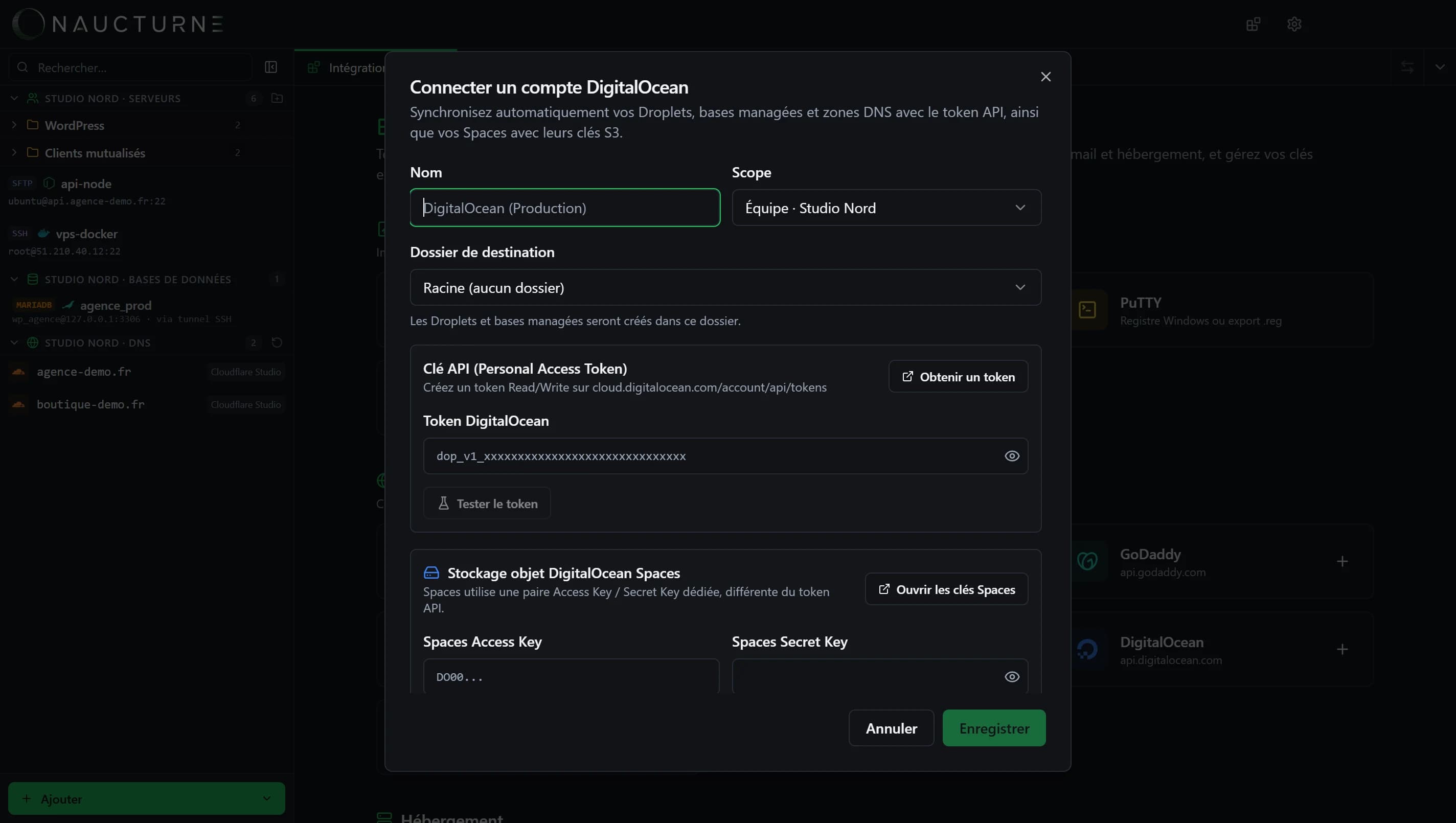Reveal the DigitalOcean token value
The image size is (1456, 823).
pos(1012,455)
